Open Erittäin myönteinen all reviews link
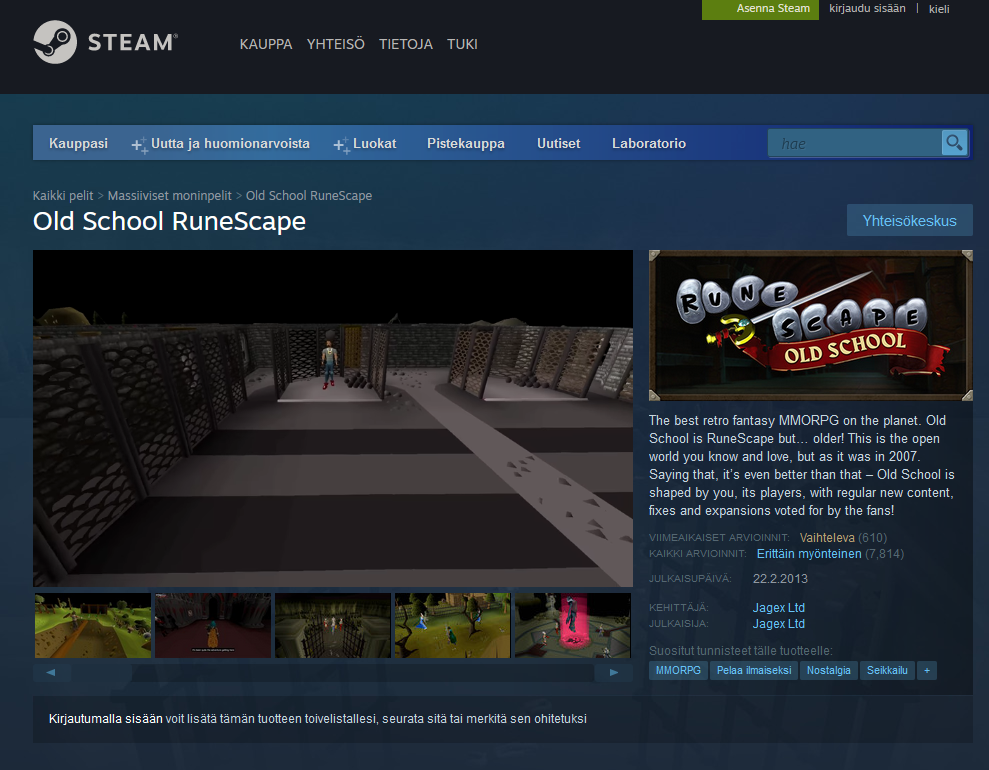The width and height of the screenshot is (989, 770). click(x=809, y=554)
